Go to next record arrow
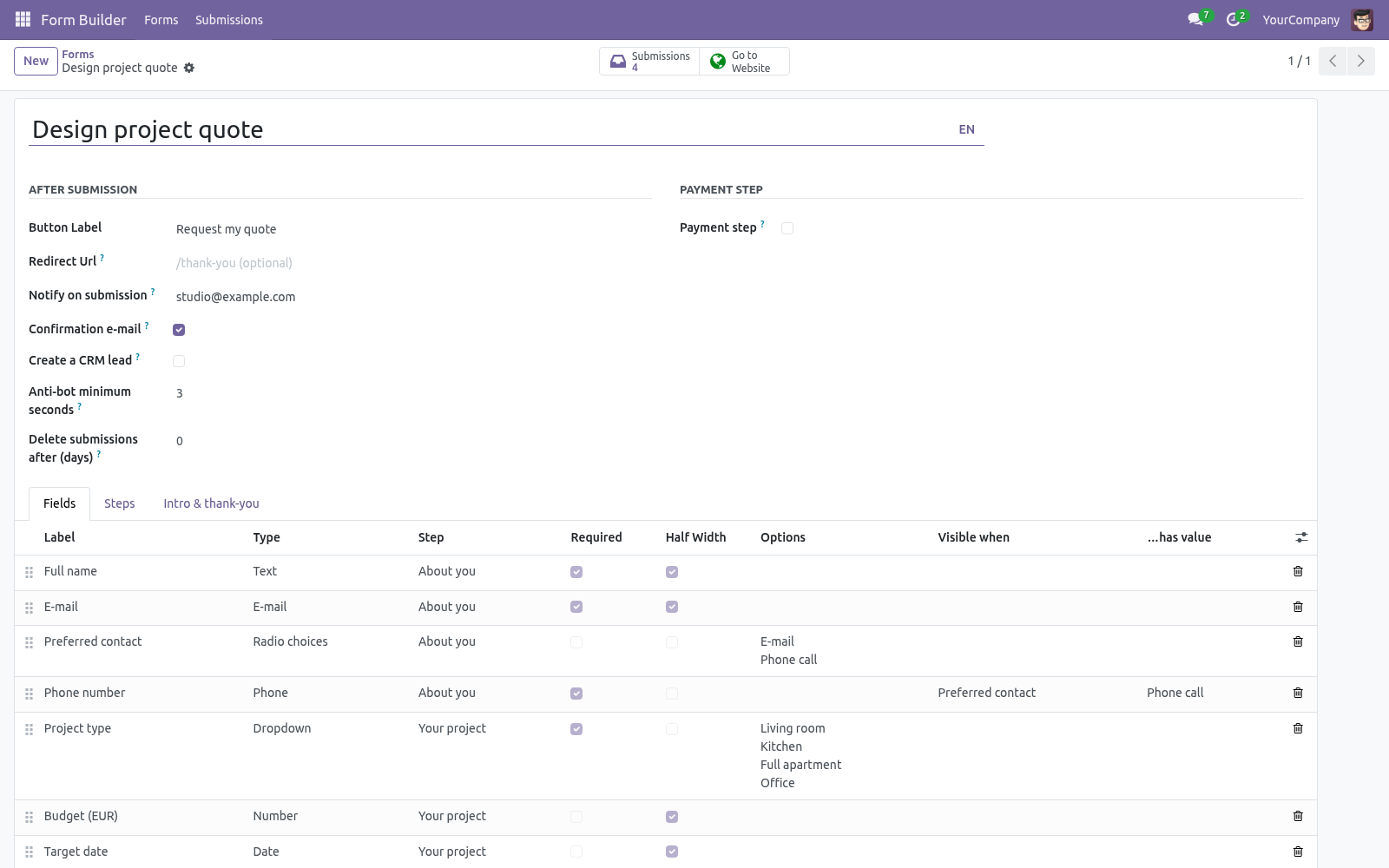 [1360, 61]
